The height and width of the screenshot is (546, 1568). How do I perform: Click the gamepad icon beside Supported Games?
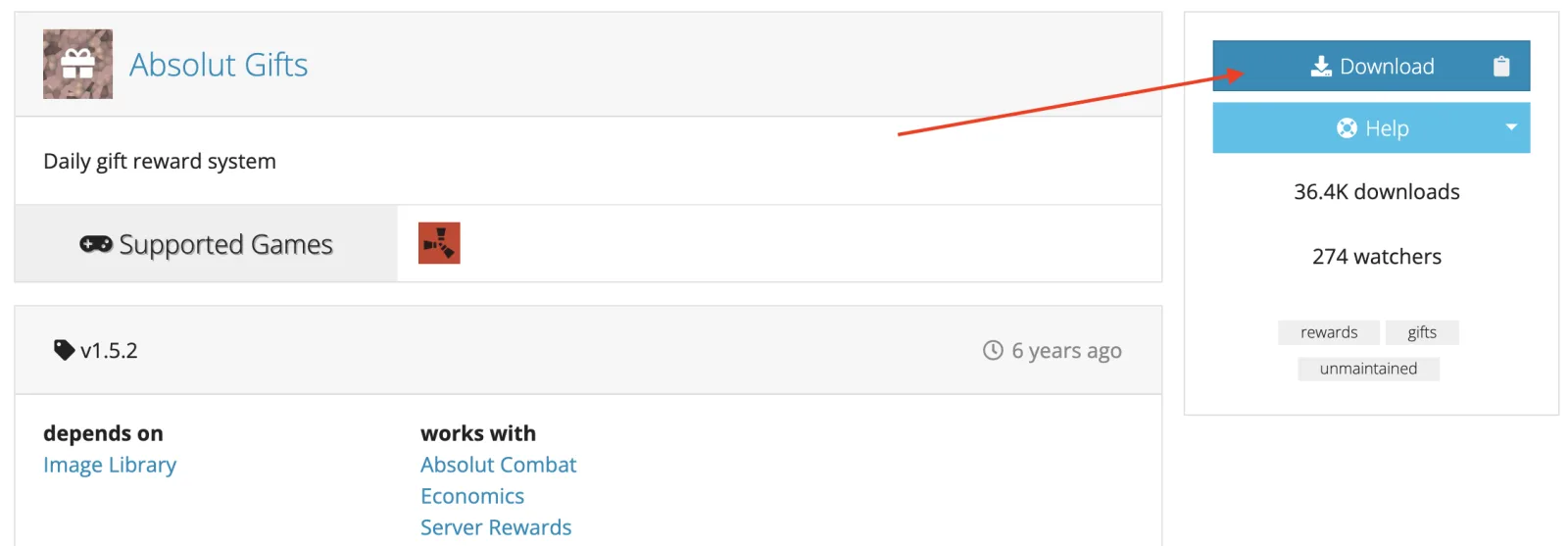(96, 244)
